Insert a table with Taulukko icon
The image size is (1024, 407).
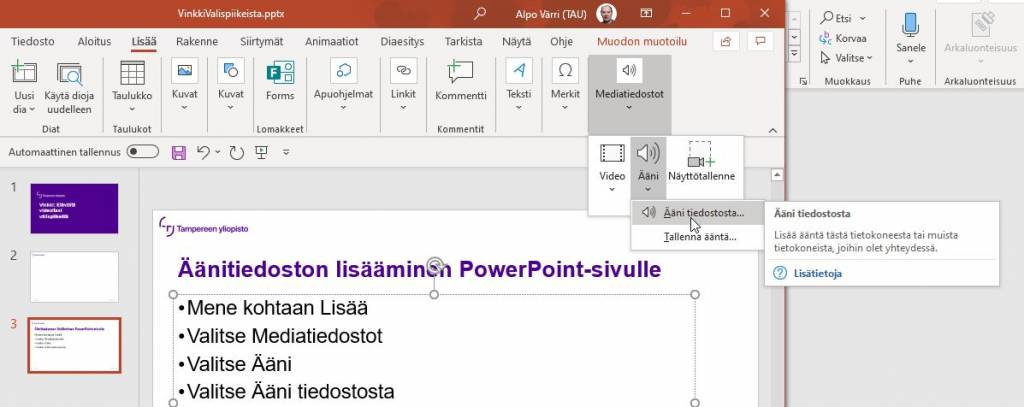click(x=132, y=73)
